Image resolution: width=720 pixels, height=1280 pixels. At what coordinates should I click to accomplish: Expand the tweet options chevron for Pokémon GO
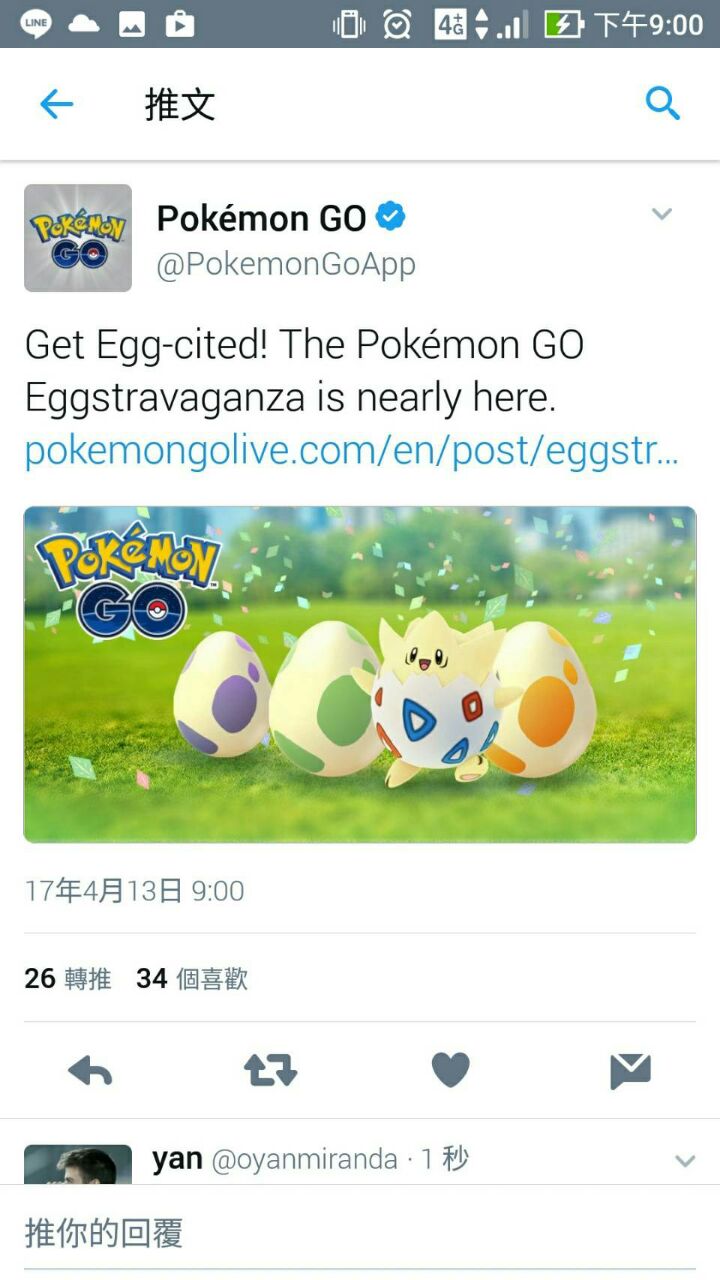click(x=662, y=214)
